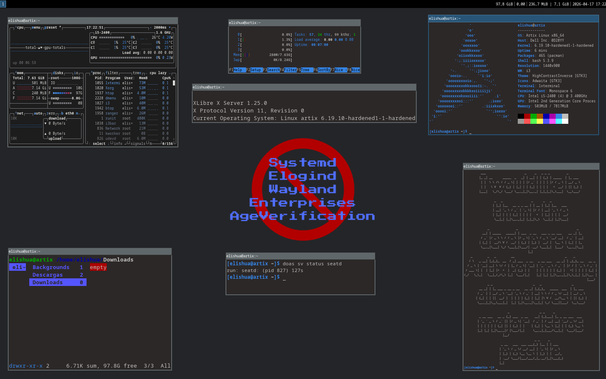
Task: Click the red swatch in neofetch palette
Action: pyautogui.click(x=527, y=116)
